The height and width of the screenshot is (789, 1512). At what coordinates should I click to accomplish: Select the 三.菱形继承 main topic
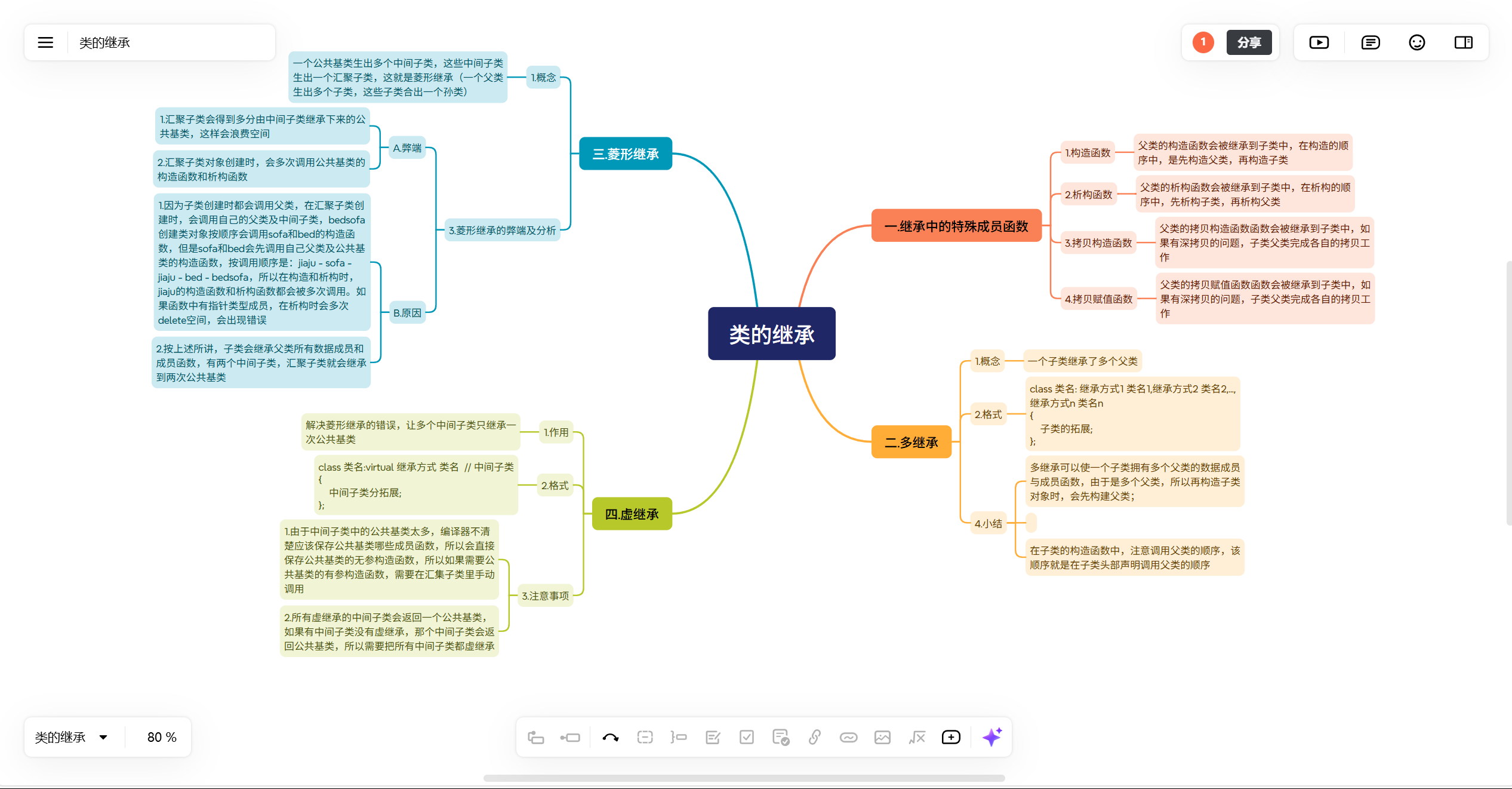(x=626, y=153)
